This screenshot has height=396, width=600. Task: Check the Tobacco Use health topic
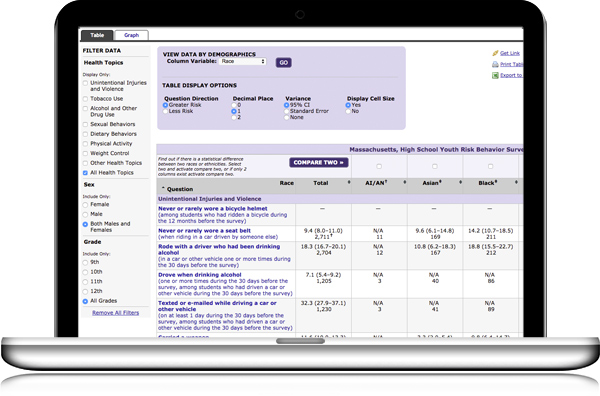tap(85, 99)
